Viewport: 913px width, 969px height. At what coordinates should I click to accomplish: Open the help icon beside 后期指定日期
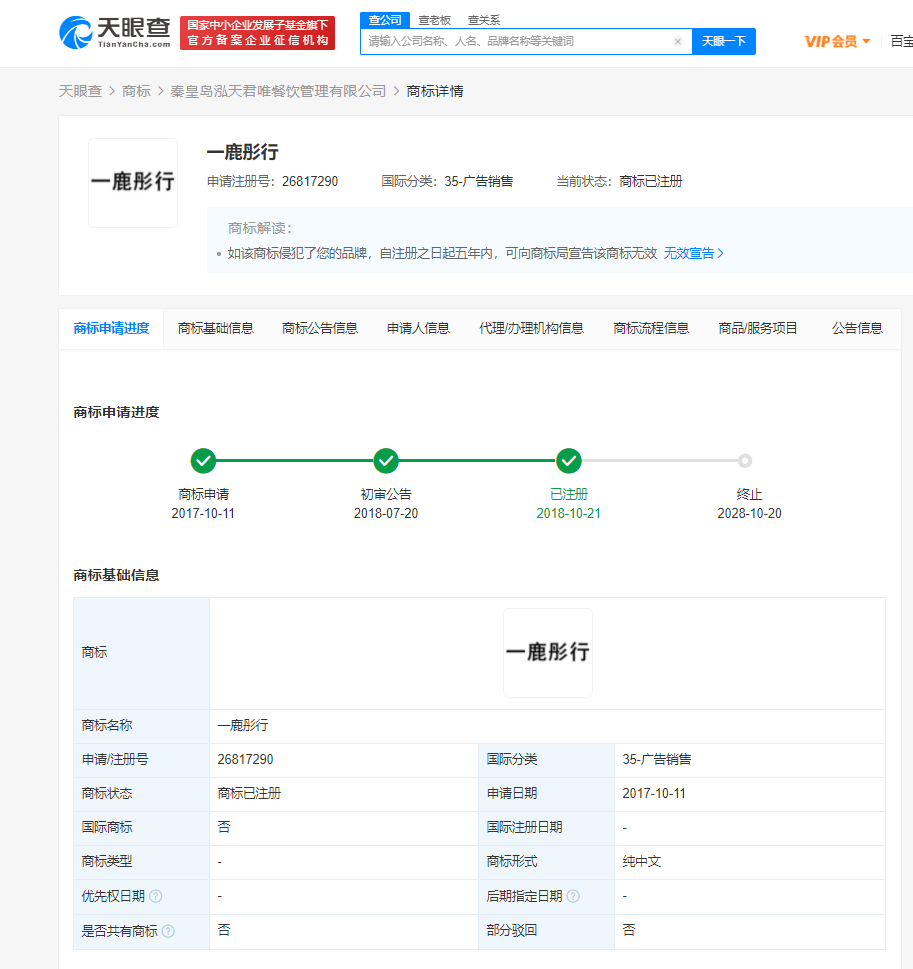pyautogui.click(x=572, y=896)
